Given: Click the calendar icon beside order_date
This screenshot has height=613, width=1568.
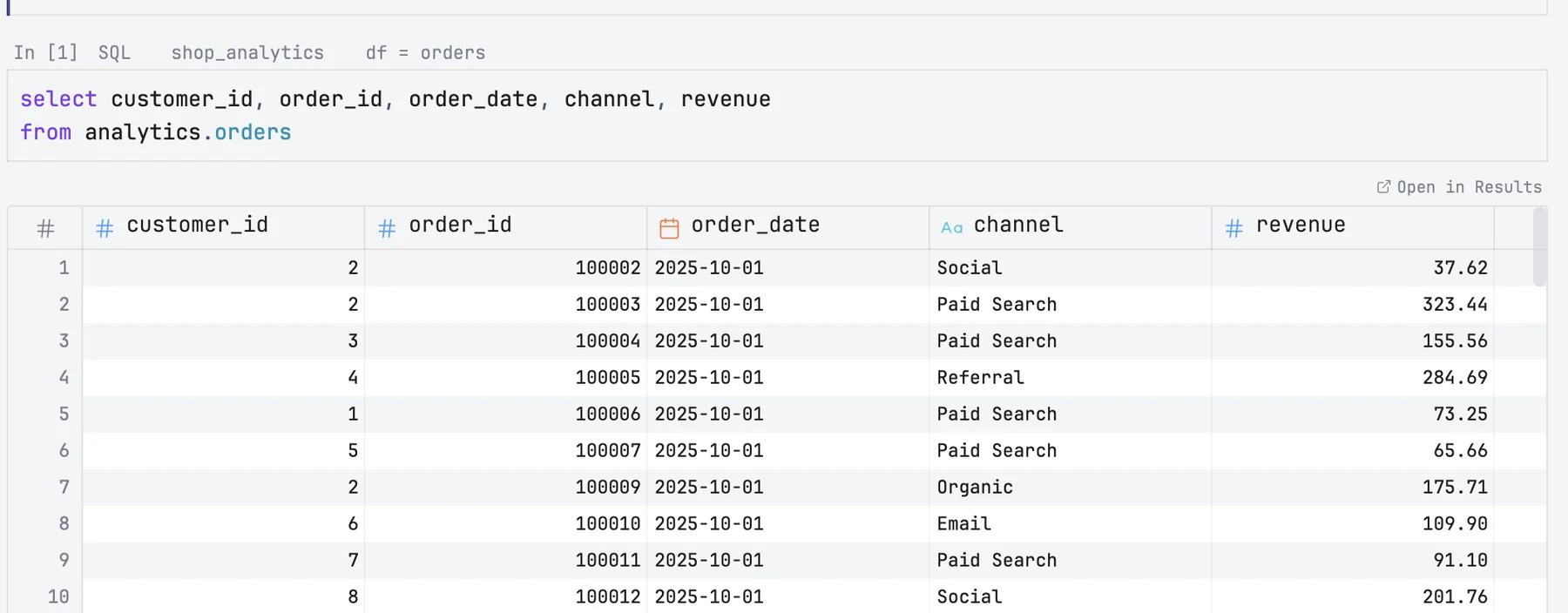Looking at the screenshot, I should (669, 228).
